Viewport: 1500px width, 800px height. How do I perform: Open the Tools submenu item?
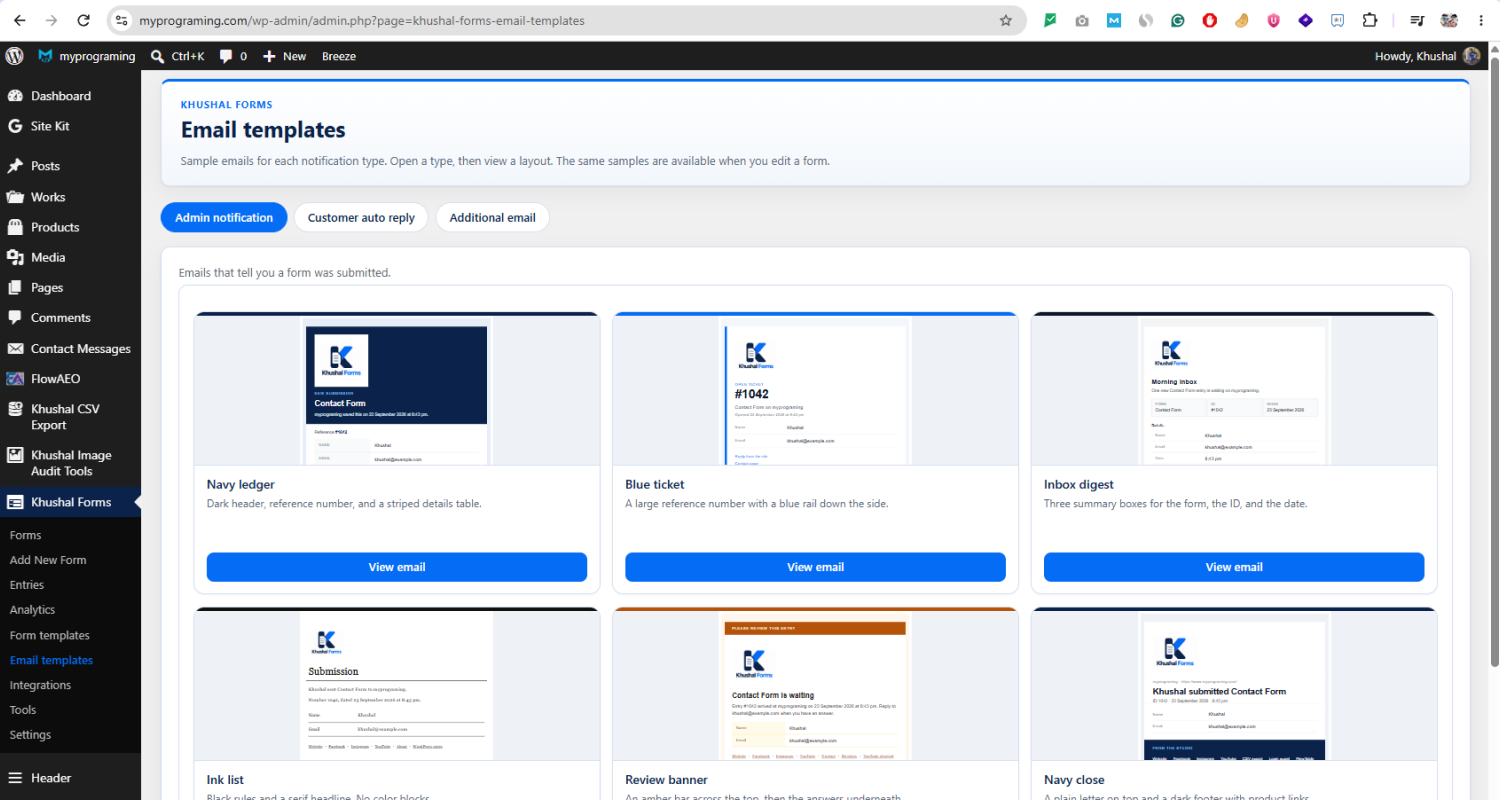(x=23, y=710)
